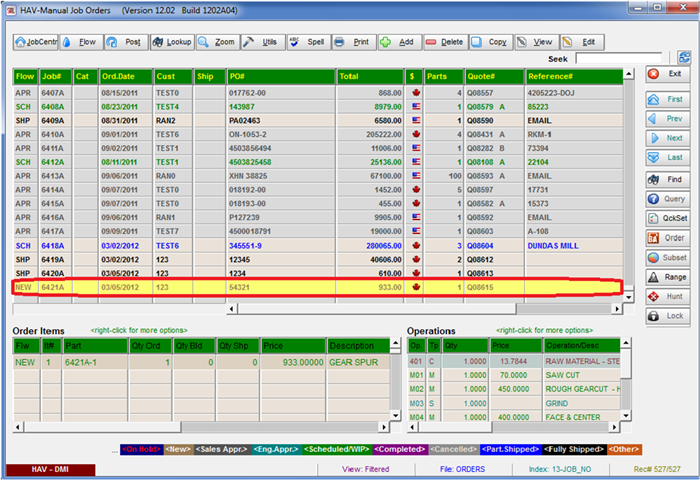Open the JobCentr toolbar button
Screen dimensions: 700x480
(35, 42)
